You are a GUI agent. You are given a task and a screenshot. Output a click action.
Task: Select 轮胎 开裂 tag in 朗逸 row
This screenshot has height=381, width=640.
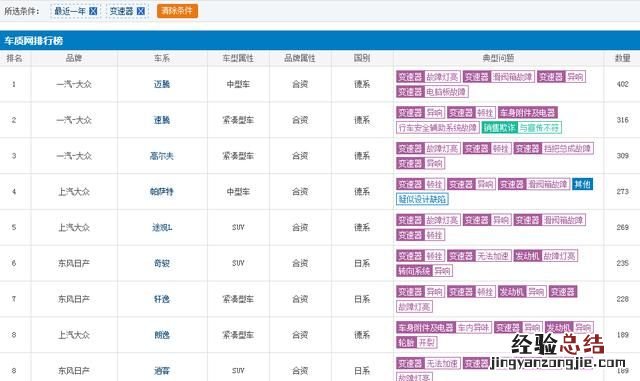(x=417, y=343)
